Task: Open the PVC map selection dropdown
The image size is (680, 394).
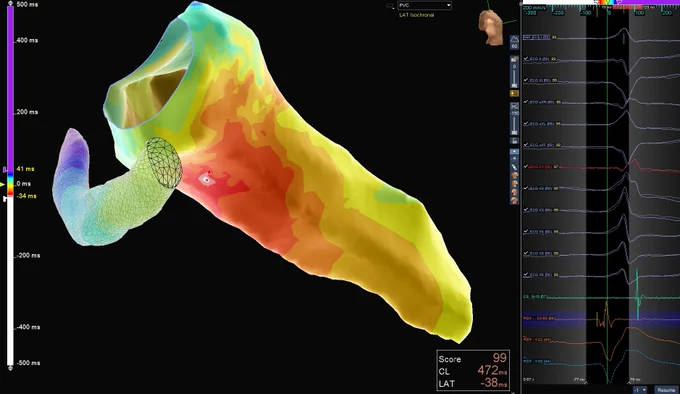Action: 425,6
